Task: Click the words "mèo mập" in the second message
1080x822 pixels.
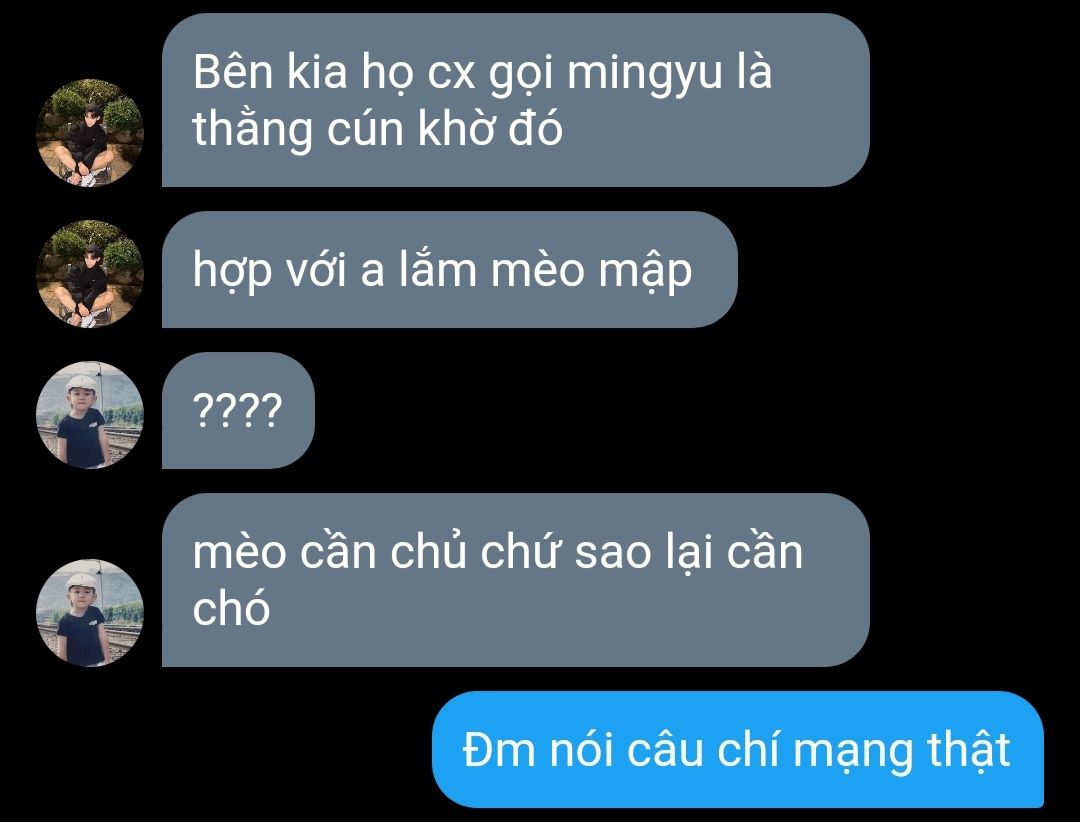Action: (x=591, y=270)
